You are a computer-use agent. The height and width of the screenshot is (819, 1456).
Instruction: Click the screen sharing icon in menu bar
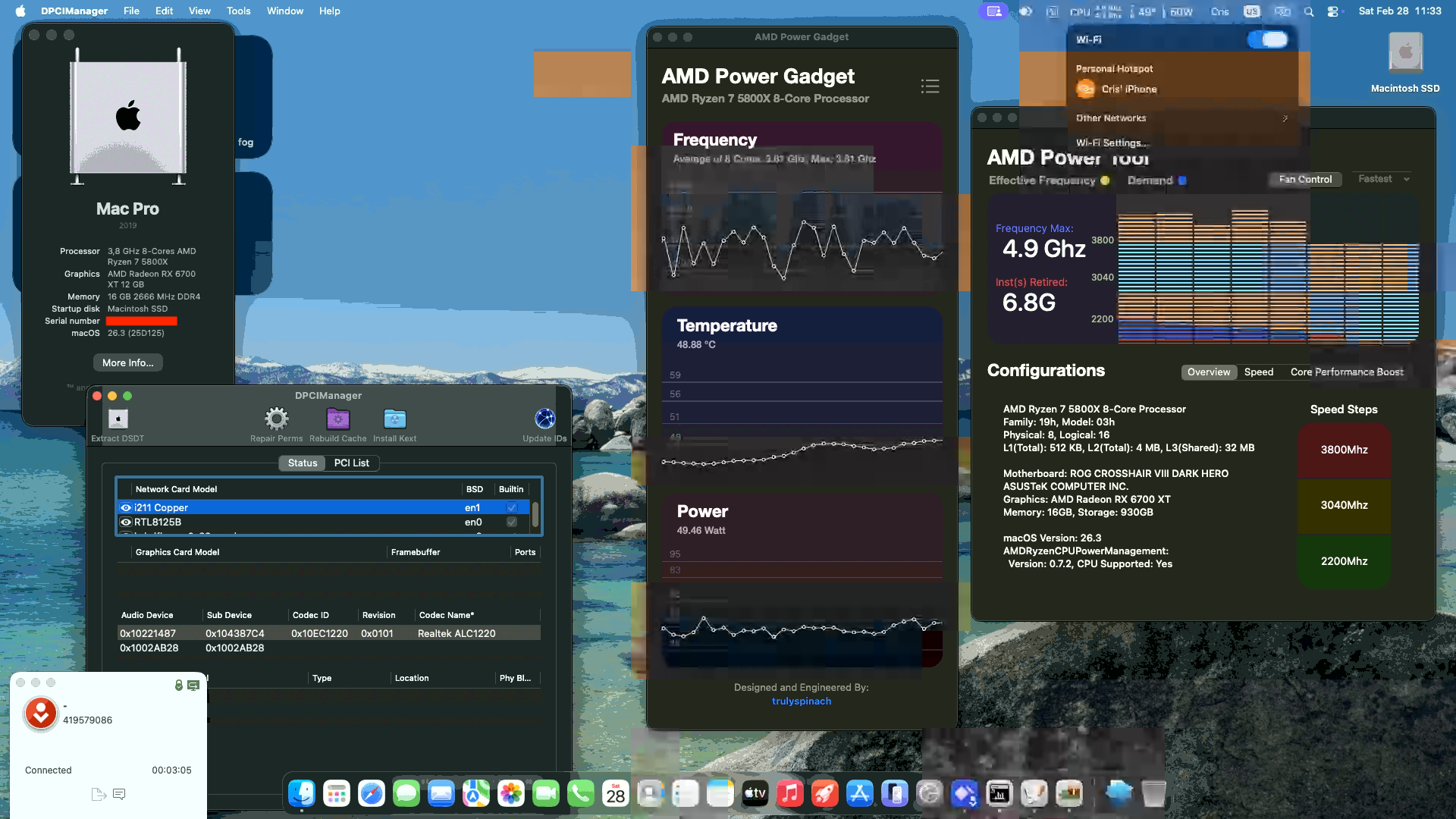[994, 11]
